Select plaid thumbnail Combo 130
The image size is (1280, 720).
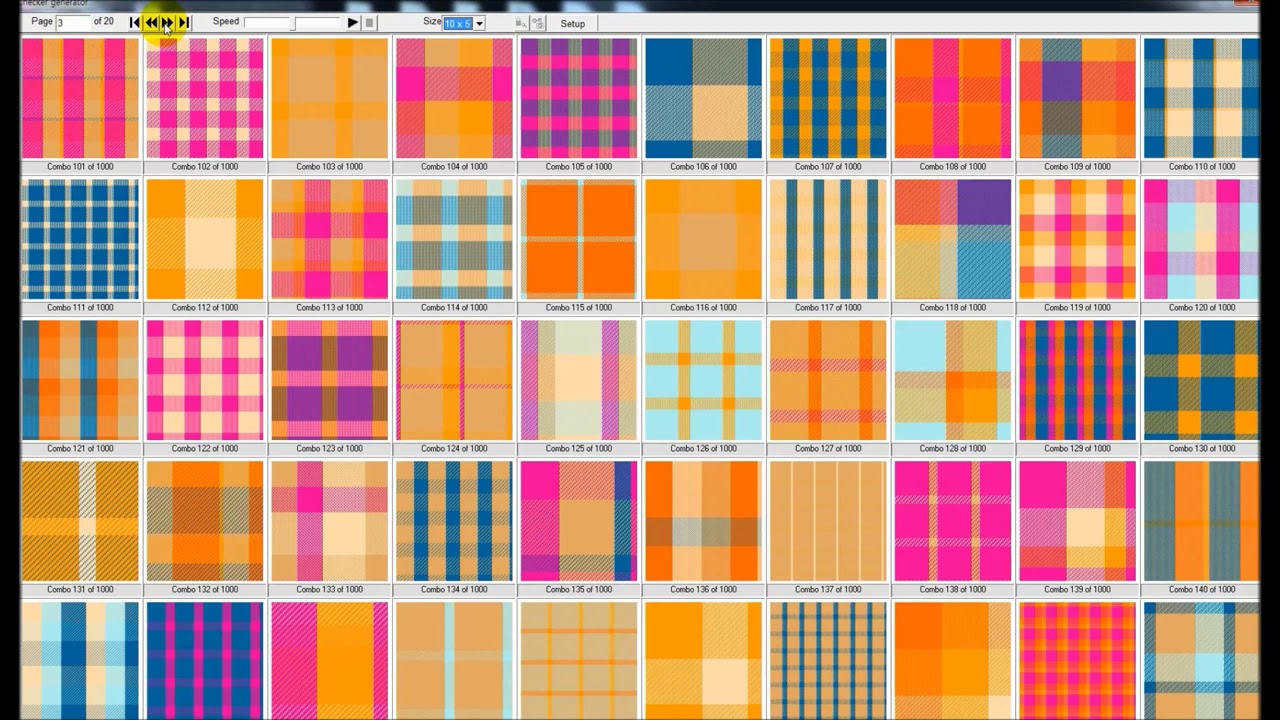pyautogui.click(x=1201, y=380)
